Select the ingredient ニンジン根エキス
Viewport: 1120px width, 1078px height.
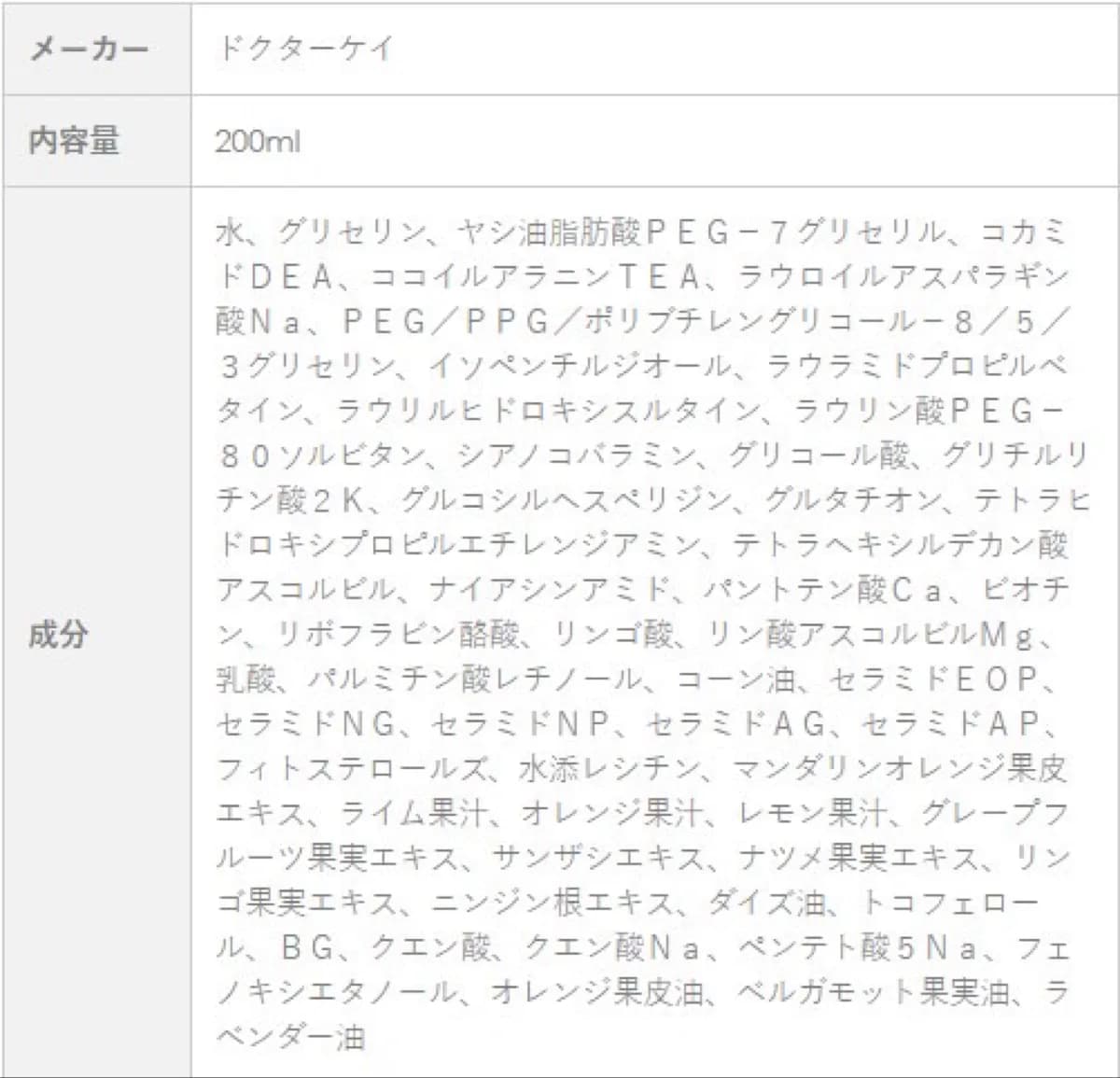(553, 903)
